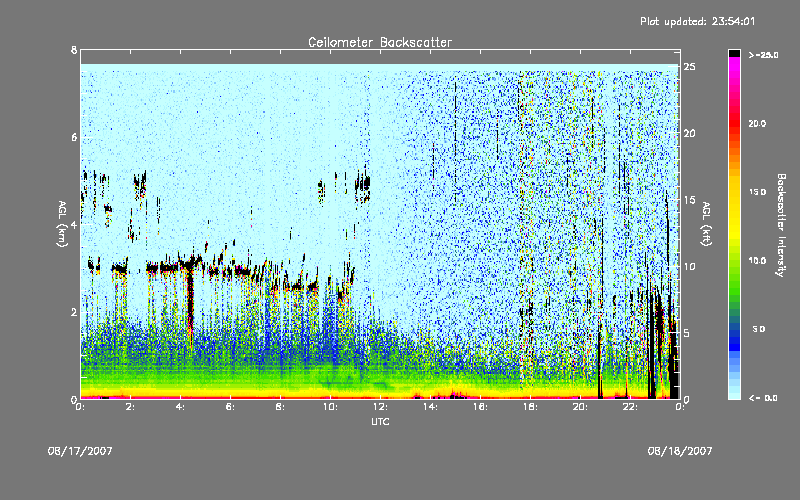Pick the black top segment of the colorbar
This screenshot has width=800, height=500.
coord(734,53)
